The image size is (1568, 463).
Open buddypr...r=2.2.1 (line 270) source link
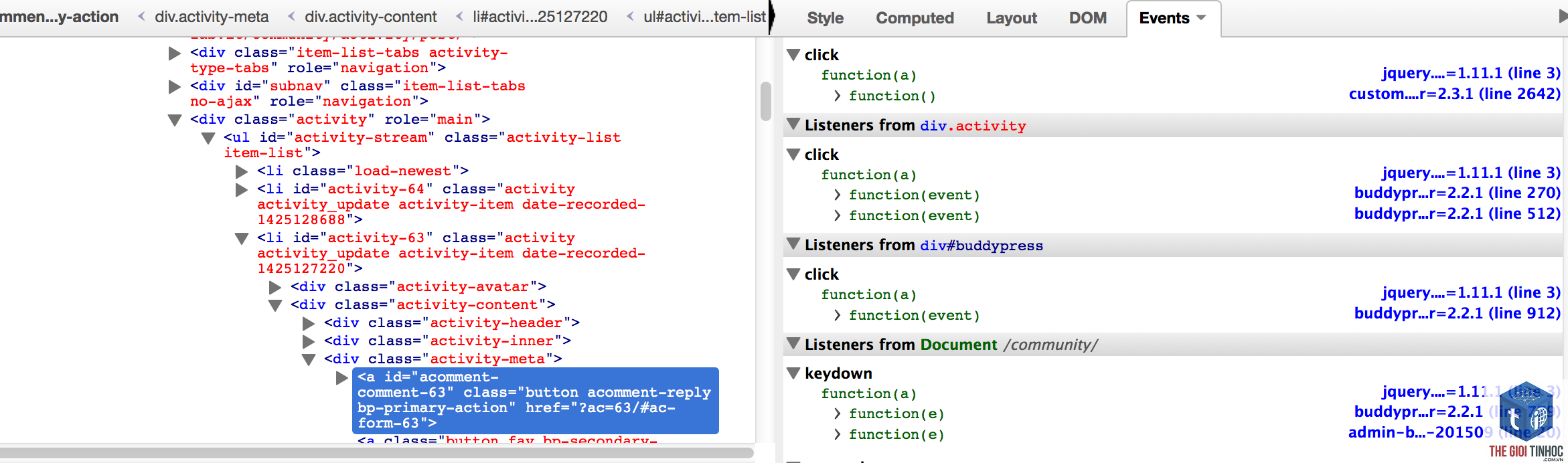tap(1457, 193)
